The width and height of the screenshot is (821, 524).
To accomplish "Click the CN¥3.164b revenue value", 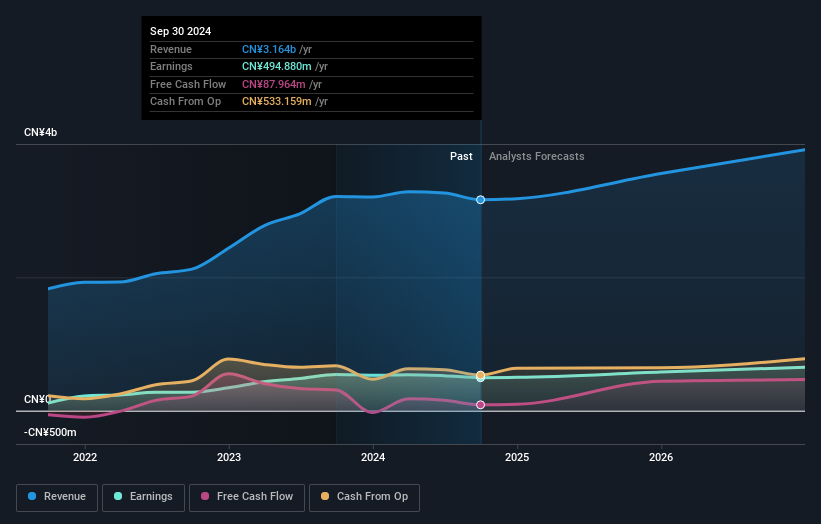I will (x=269, y=49).
